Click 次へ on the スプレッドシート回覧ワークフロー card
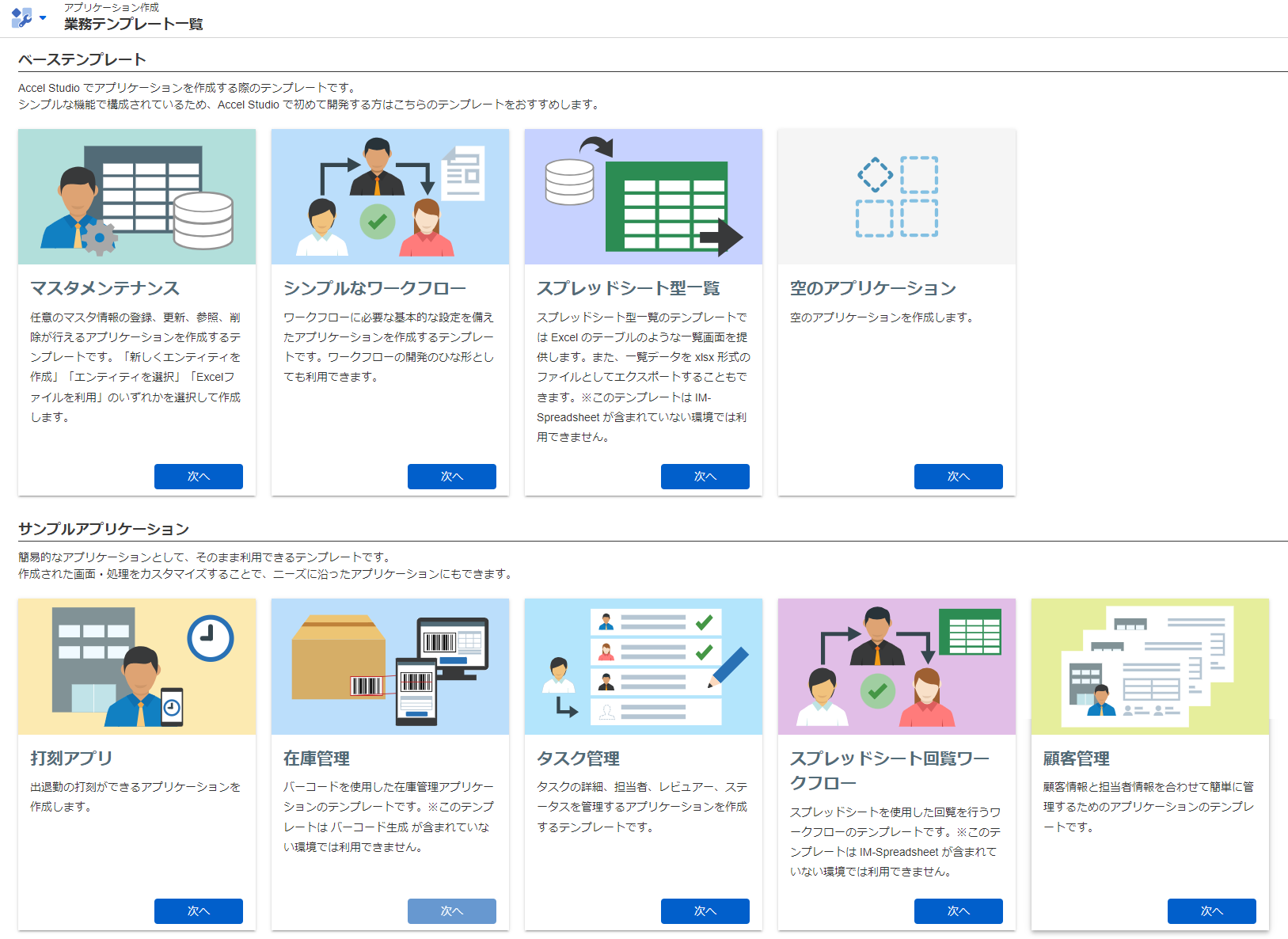This screenshot has width=1288, height=939. (959, 911)
